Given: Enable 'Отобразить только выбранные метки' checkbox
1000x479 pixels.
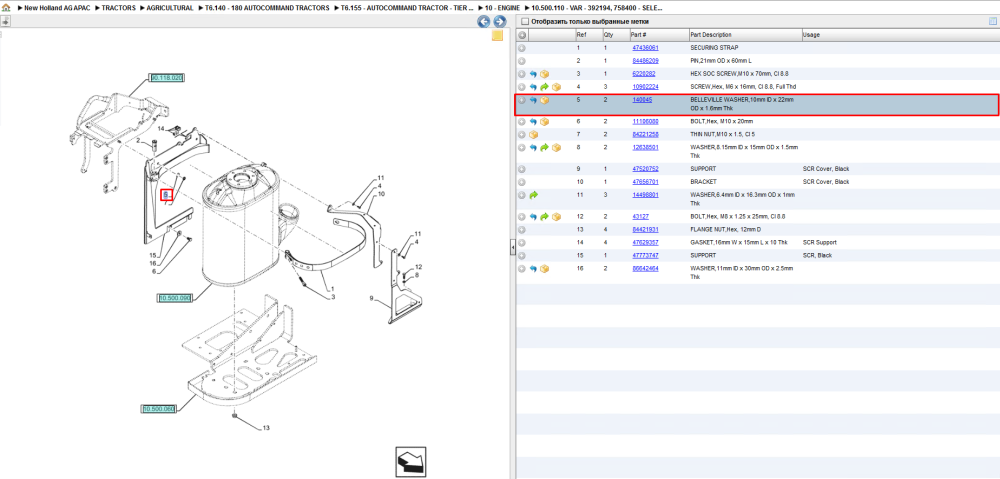Looking at the screenshot, I should (525, 22).
